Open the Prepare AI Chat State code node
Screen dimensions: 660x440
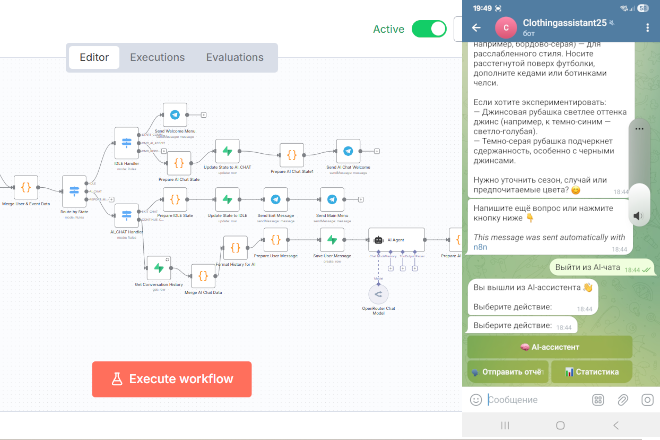[179, 163]
